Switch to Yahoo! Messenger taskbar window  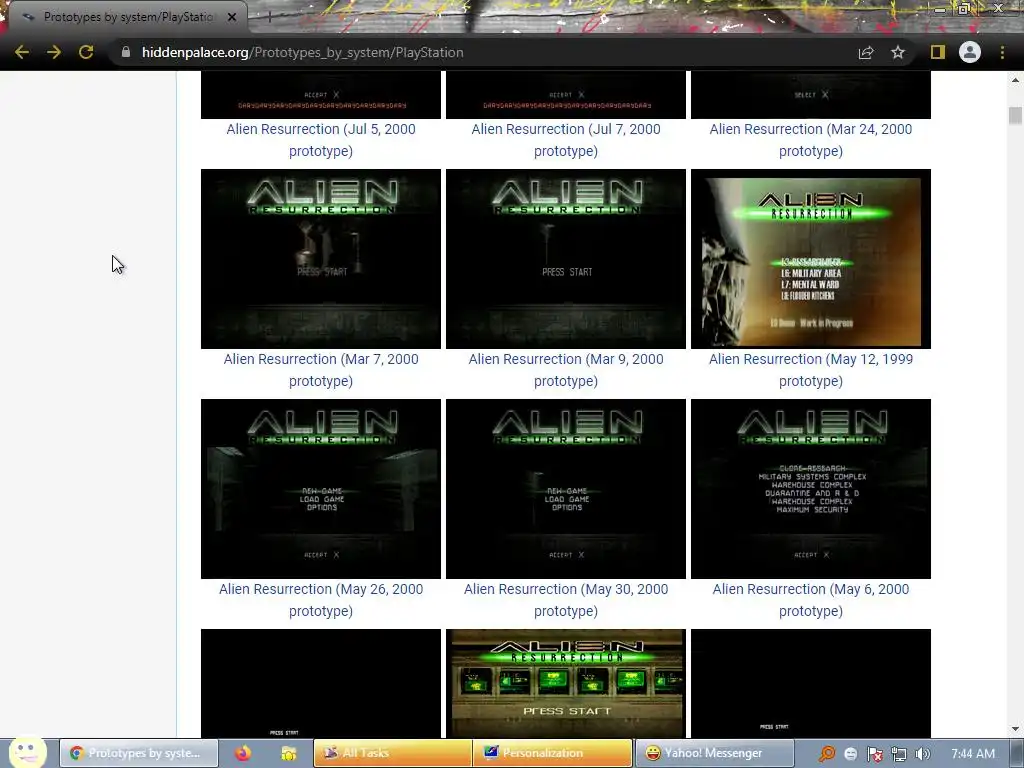click(x=714, y=753)
